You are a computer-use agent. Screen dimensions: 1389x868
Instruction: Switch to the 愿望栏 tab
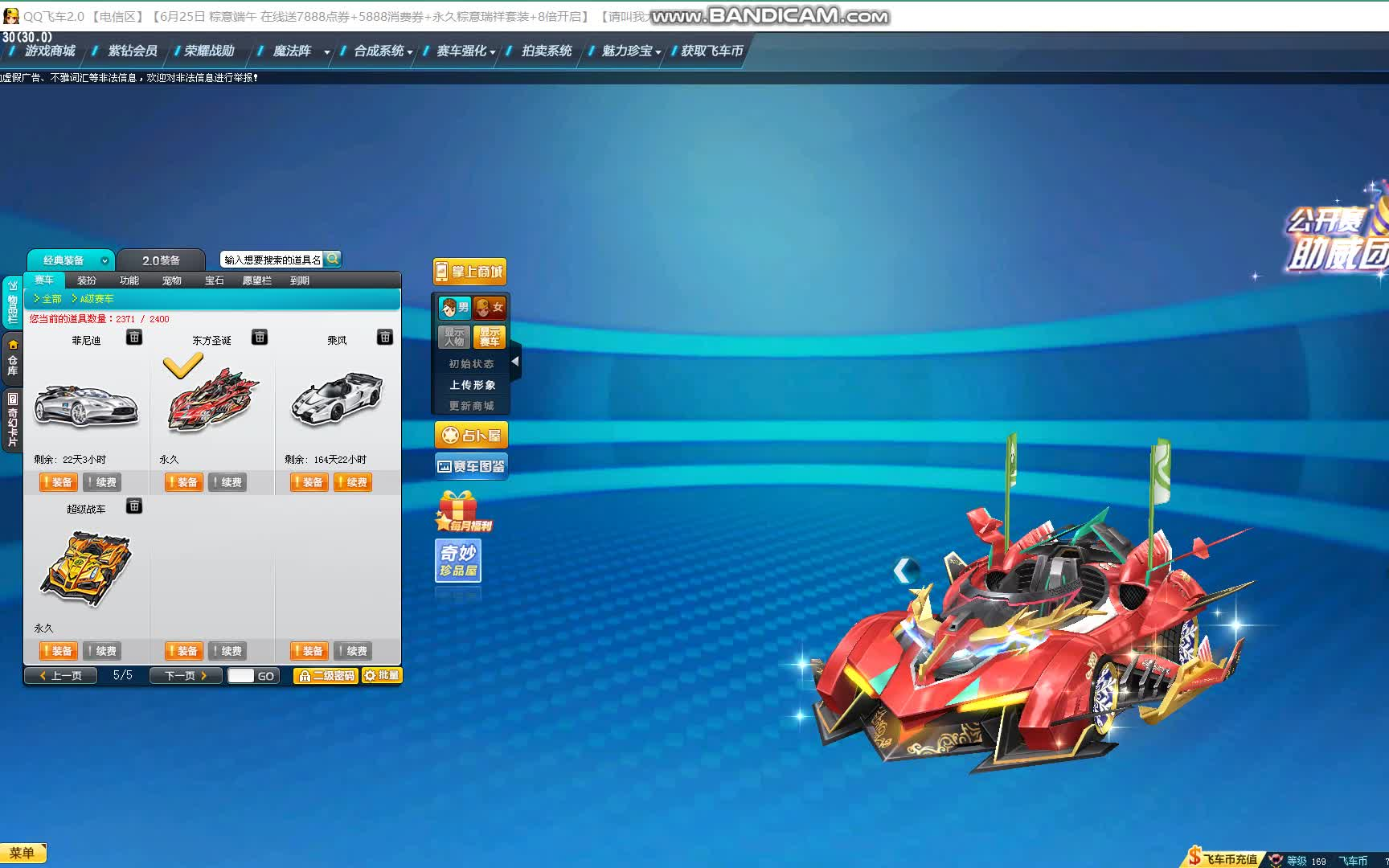click(x=257, y=280)
